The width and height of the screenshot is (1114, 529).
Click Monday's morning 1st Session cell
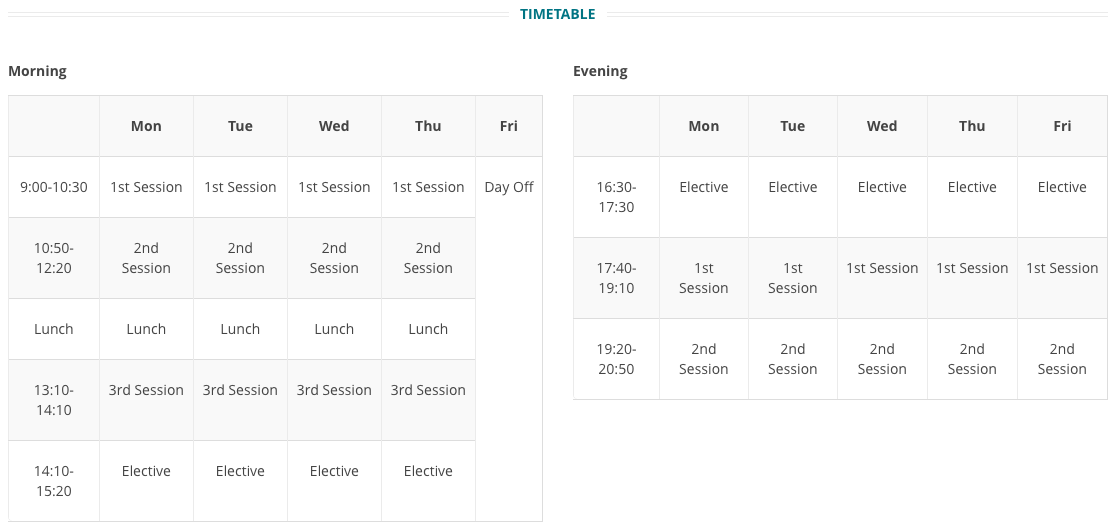146,187
